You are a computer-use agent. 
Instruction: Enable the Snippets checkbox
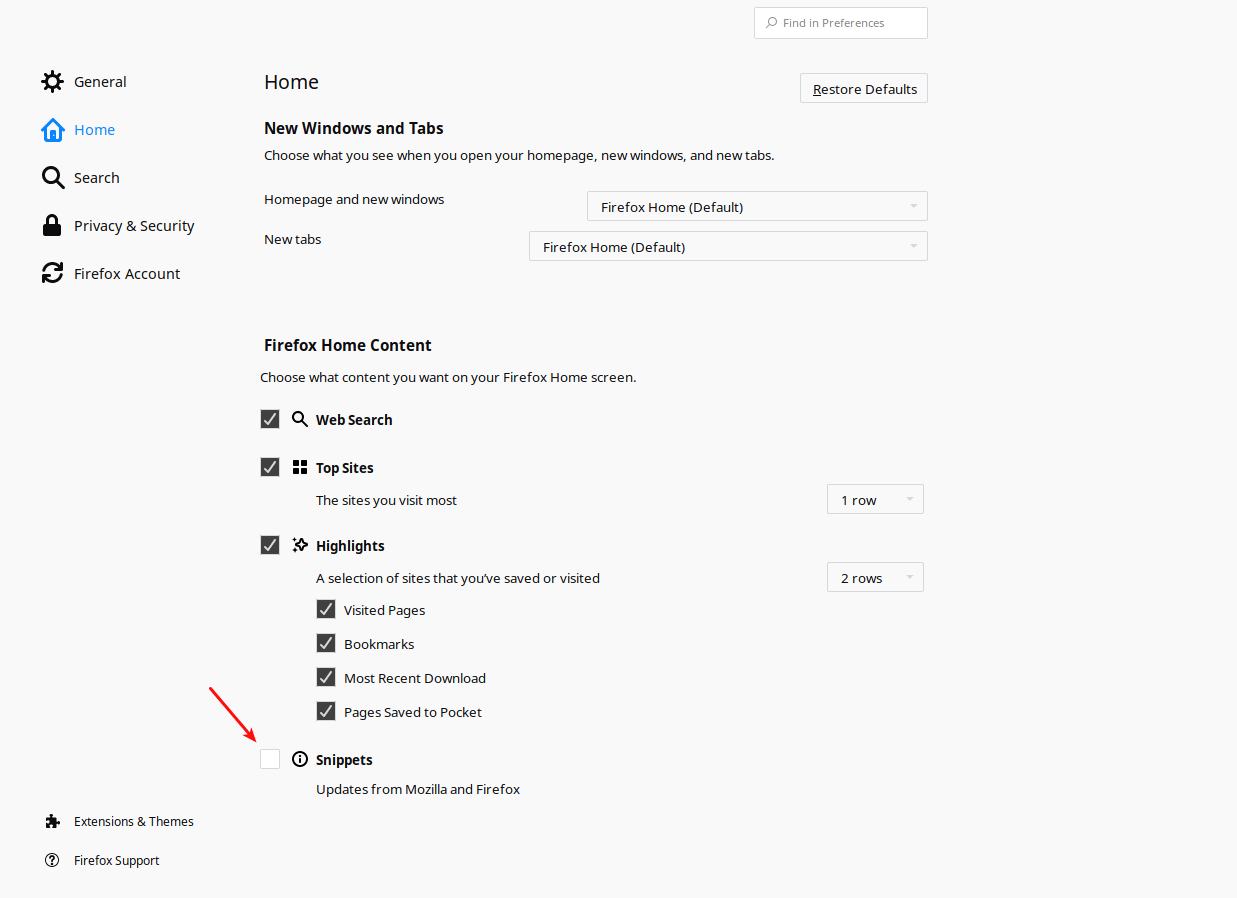(x=270, y=759)
